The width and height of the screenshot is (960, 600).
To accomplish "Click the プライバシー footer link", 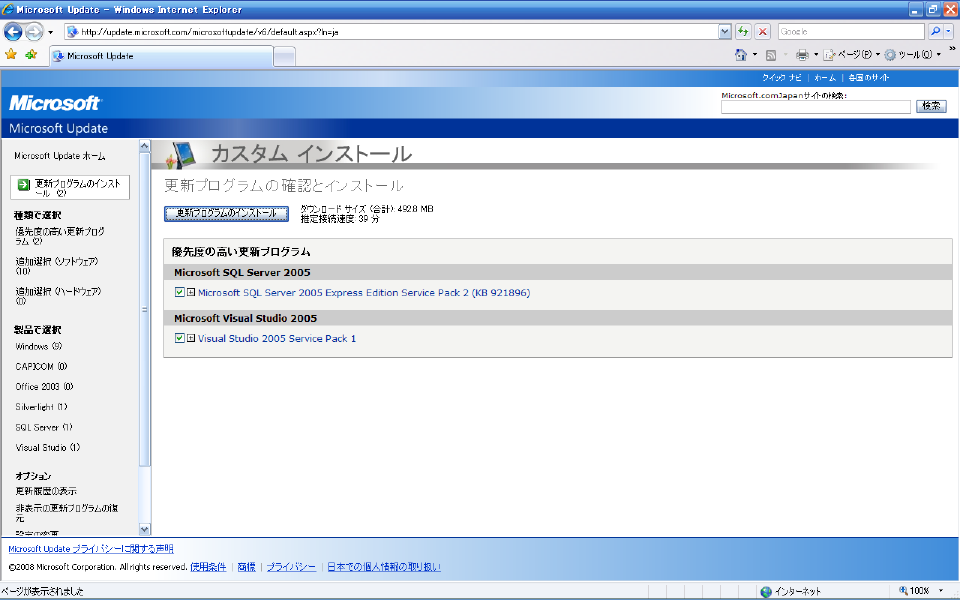I will [x=291, y=567].
